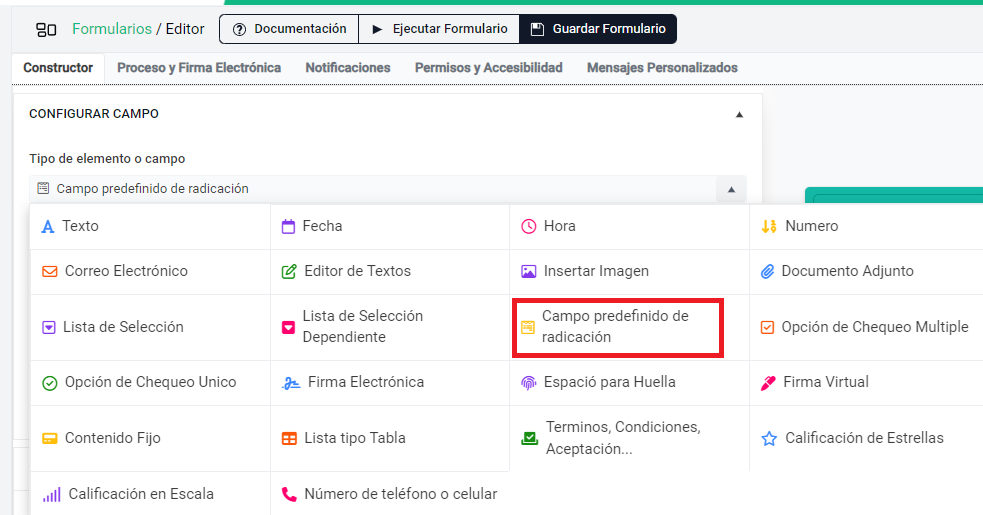983x515 pixels.
Task: Pick the Hora clock icon
Action: tap(528, 227)
